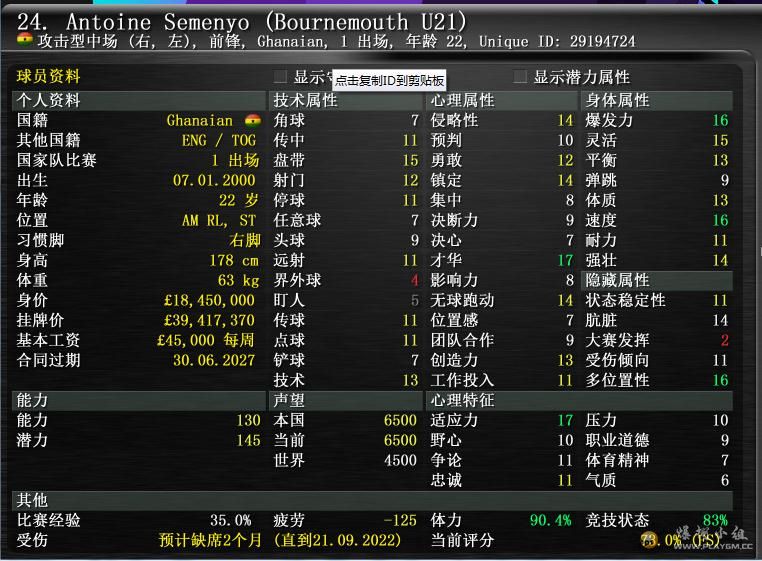
Task: Click the contract expiry 30.06.2027
Action: pyautogui.click(x=214, y=360)
